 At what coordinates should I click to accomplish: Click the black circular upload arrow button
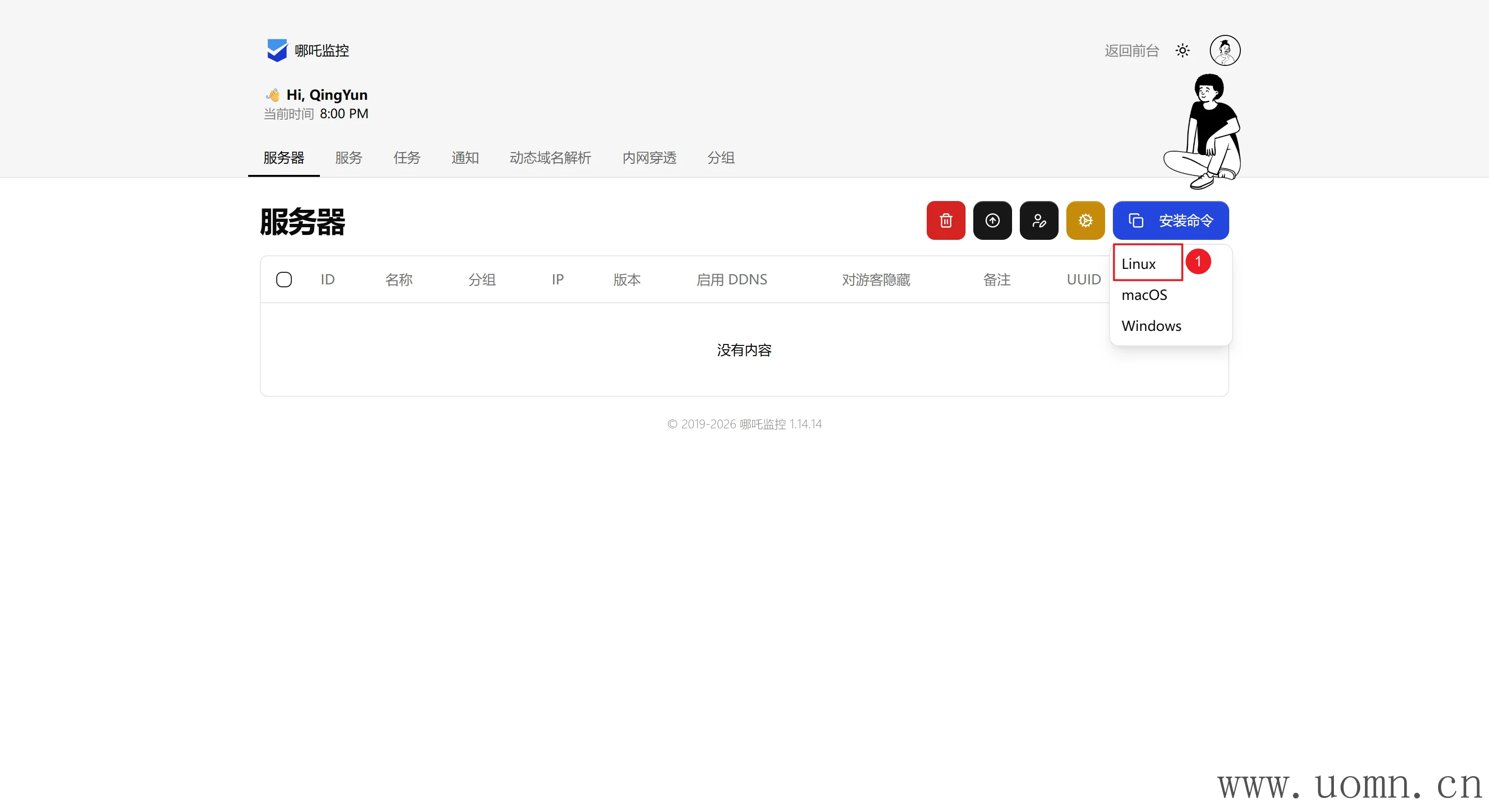coord(992,220)
